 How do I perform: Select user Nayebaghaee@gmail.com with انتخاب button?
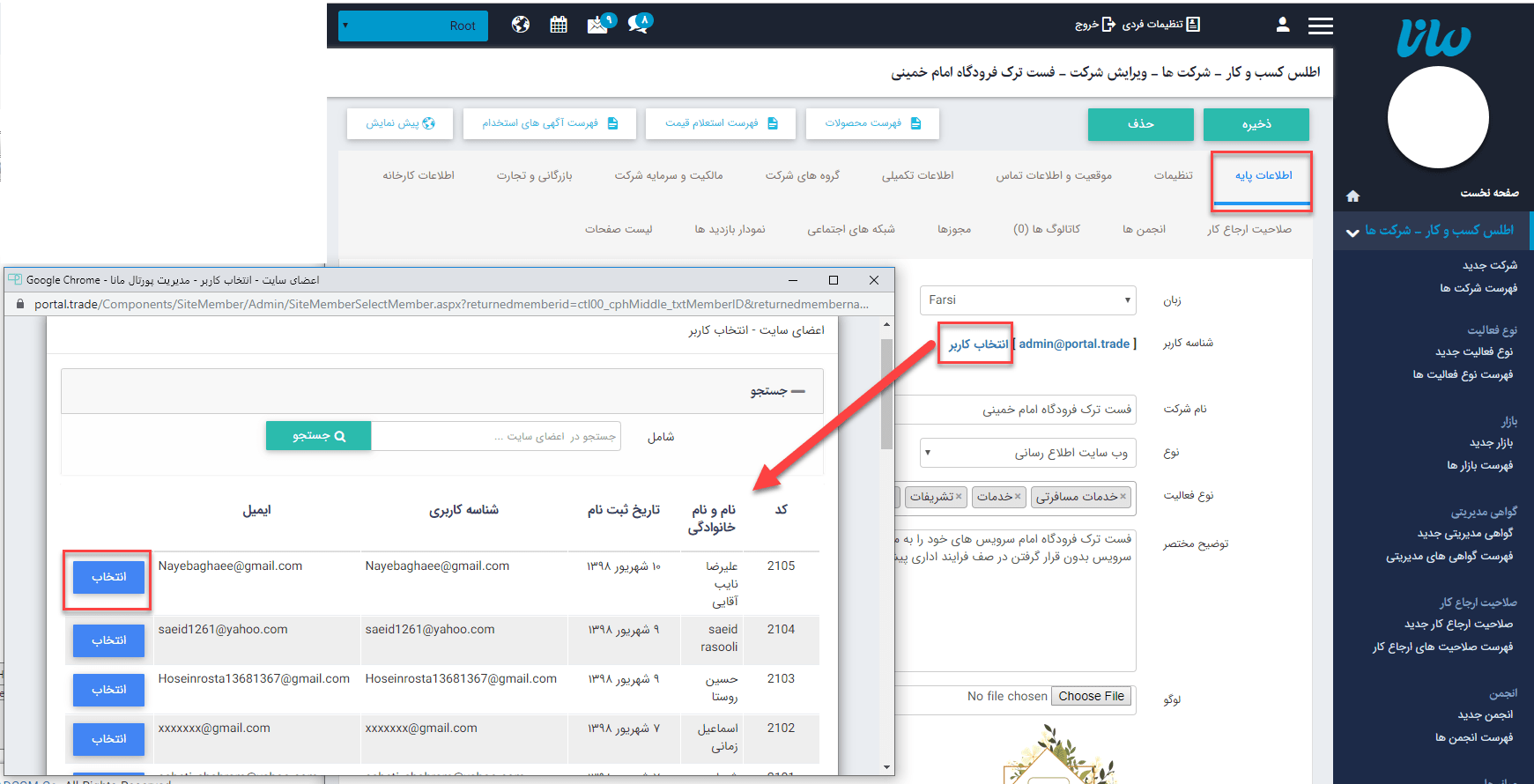(108, 577)
